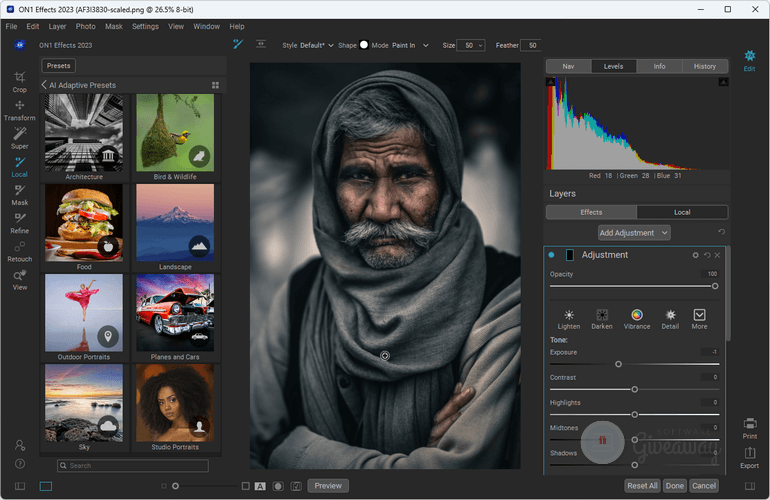
Task: Select the Refine tool
Action: 20,223
